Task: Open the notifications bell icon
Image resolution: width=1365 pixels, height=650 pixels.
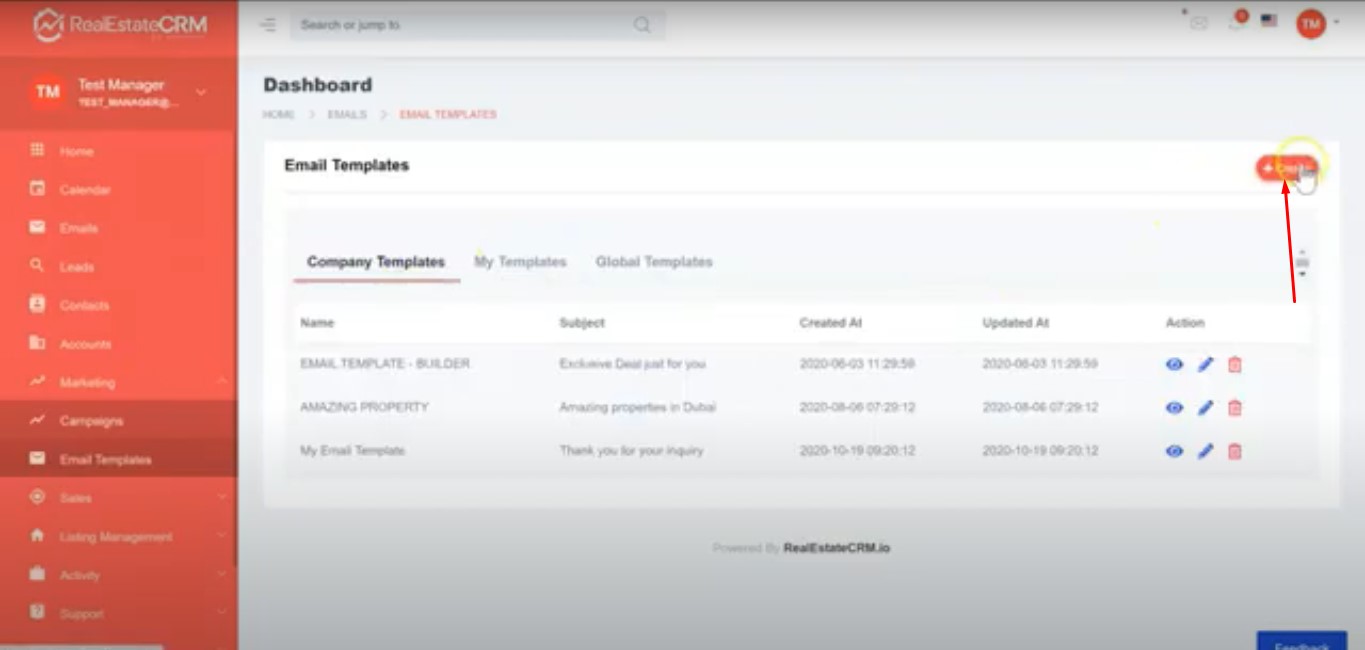Action: 1237,22
